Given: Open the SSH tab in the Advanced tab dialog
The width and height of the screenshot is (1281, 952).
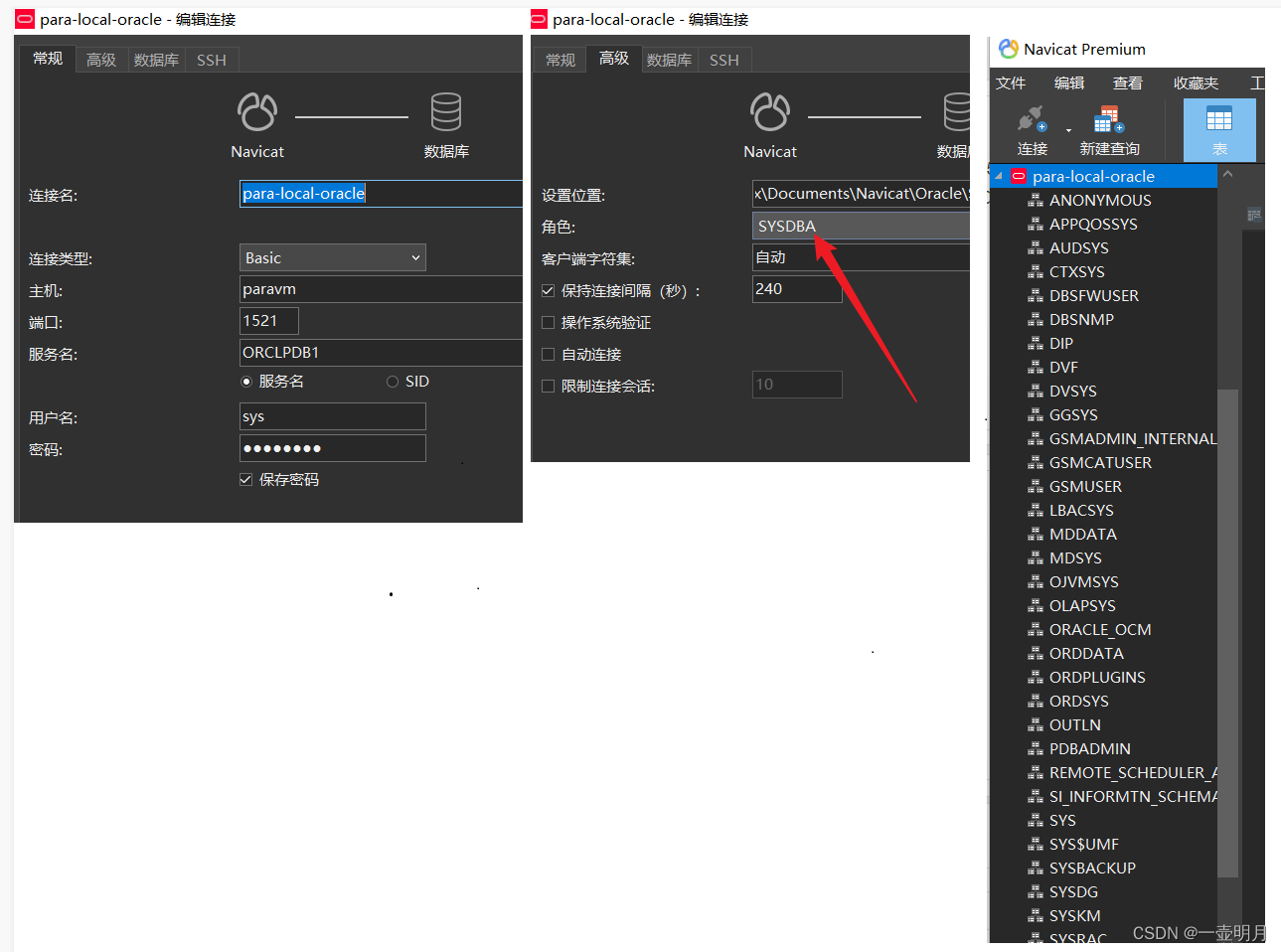Looking at the screenshot, I should click(x=724, y=60).
